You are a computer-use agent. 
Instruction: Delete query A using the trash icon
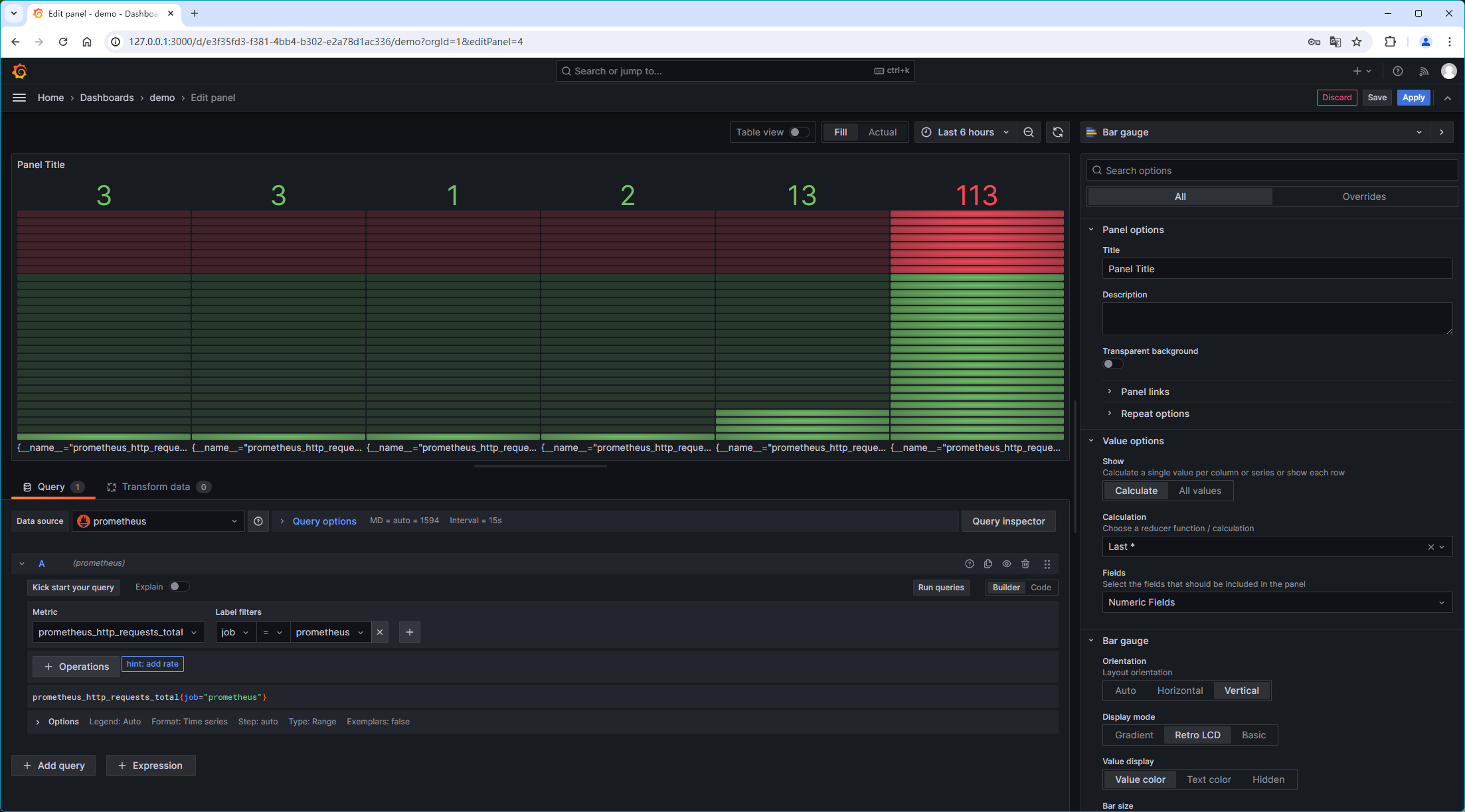click(x=1025, y=564)
